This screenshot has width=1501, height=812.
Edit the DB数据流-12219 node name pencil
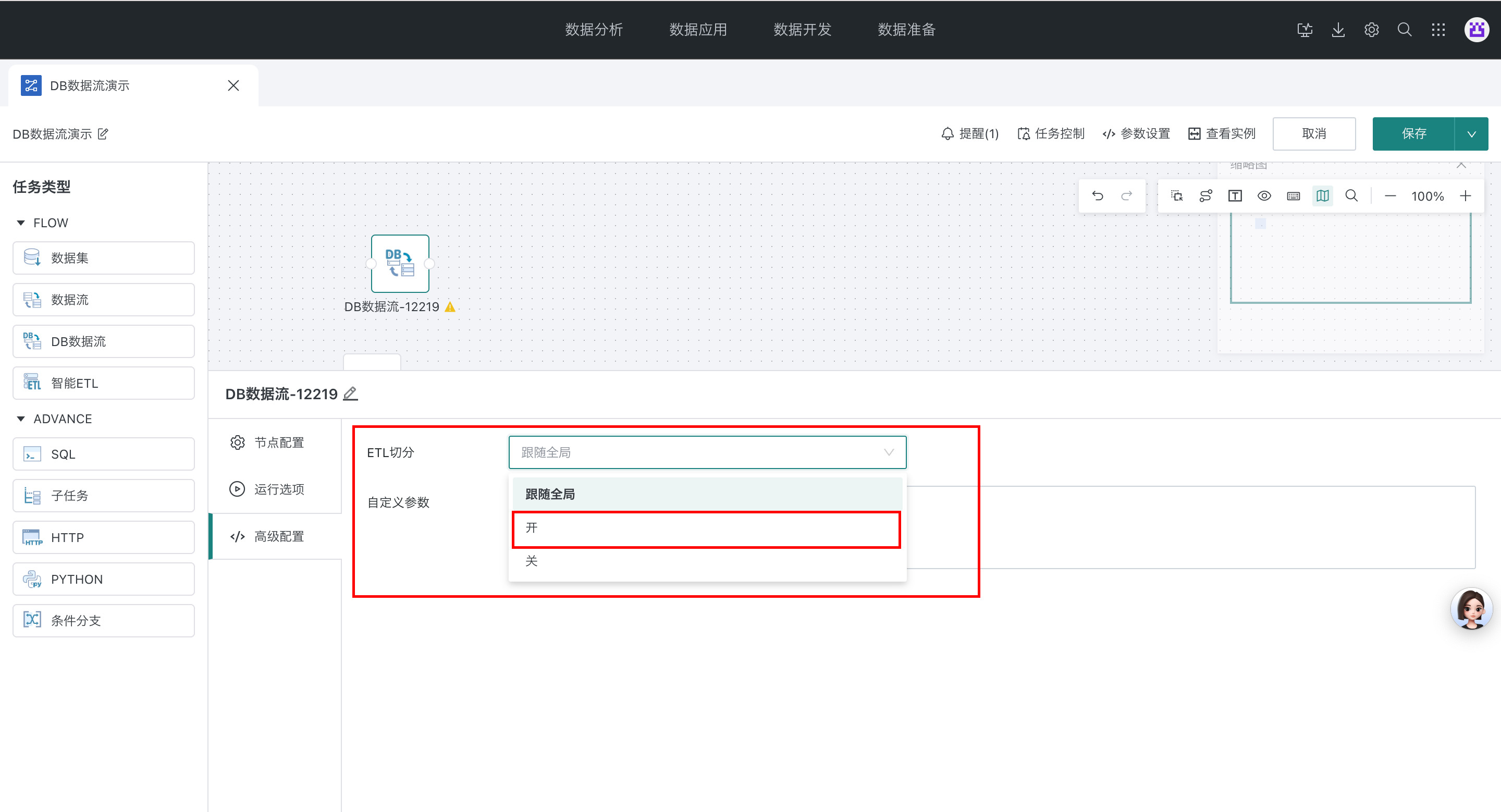click(350, 394)
